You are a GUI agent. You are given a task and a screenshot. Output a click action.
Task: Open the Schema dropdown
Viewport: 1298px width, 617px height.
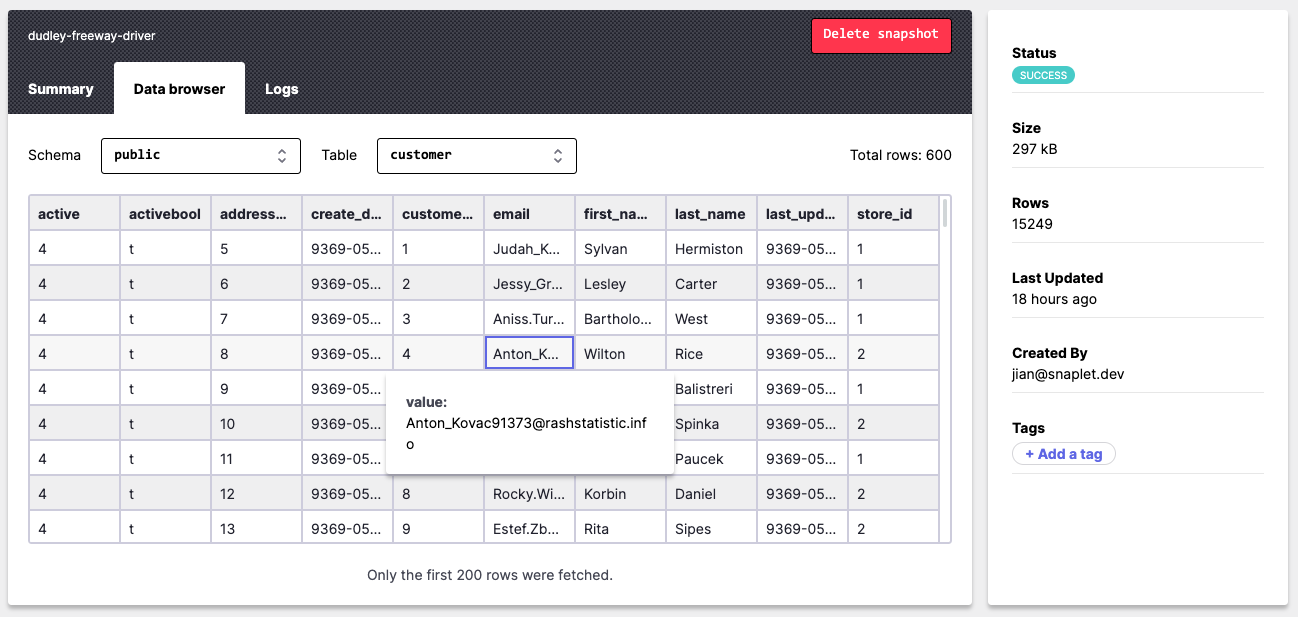200,155
